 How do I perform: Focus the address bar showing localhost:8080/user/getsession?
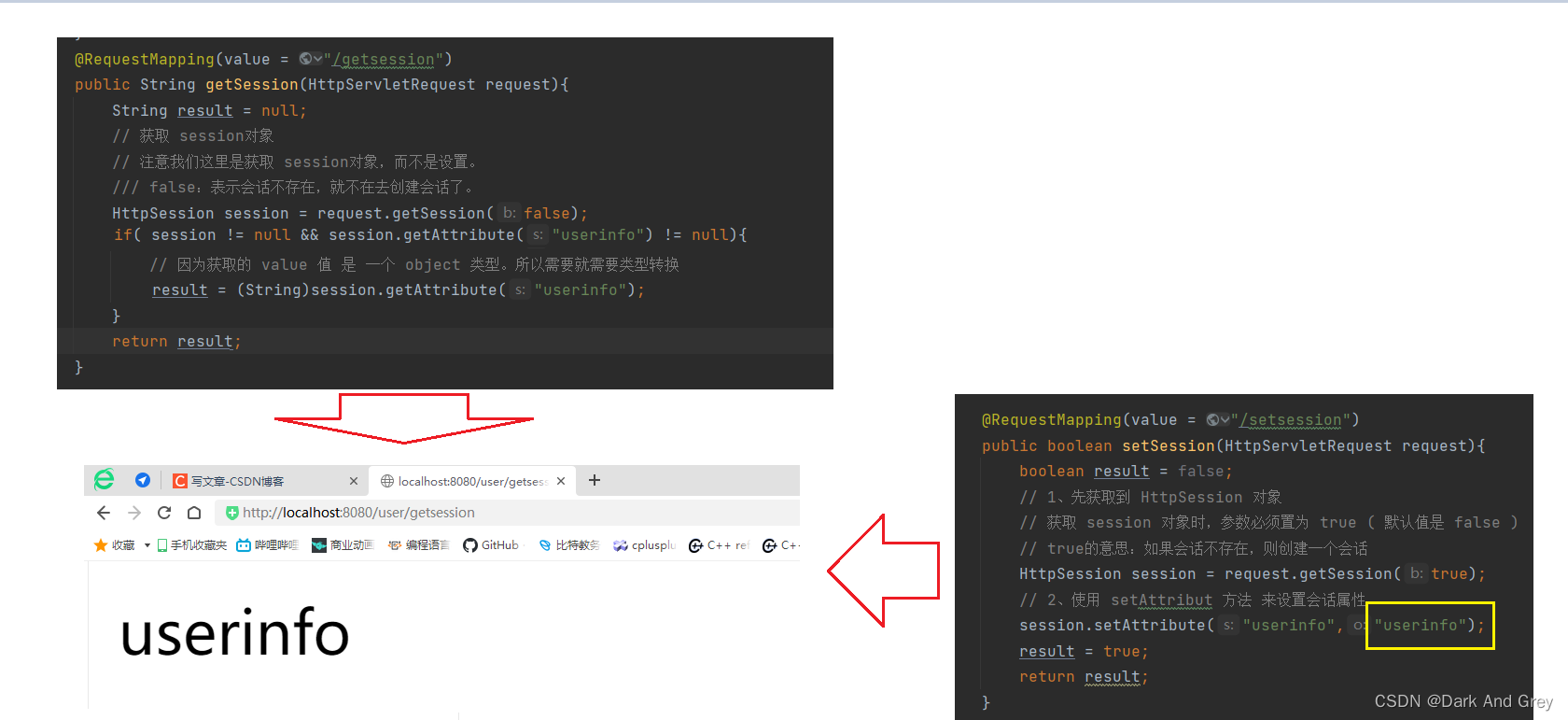pyautogui.click(x=508, y=513)
